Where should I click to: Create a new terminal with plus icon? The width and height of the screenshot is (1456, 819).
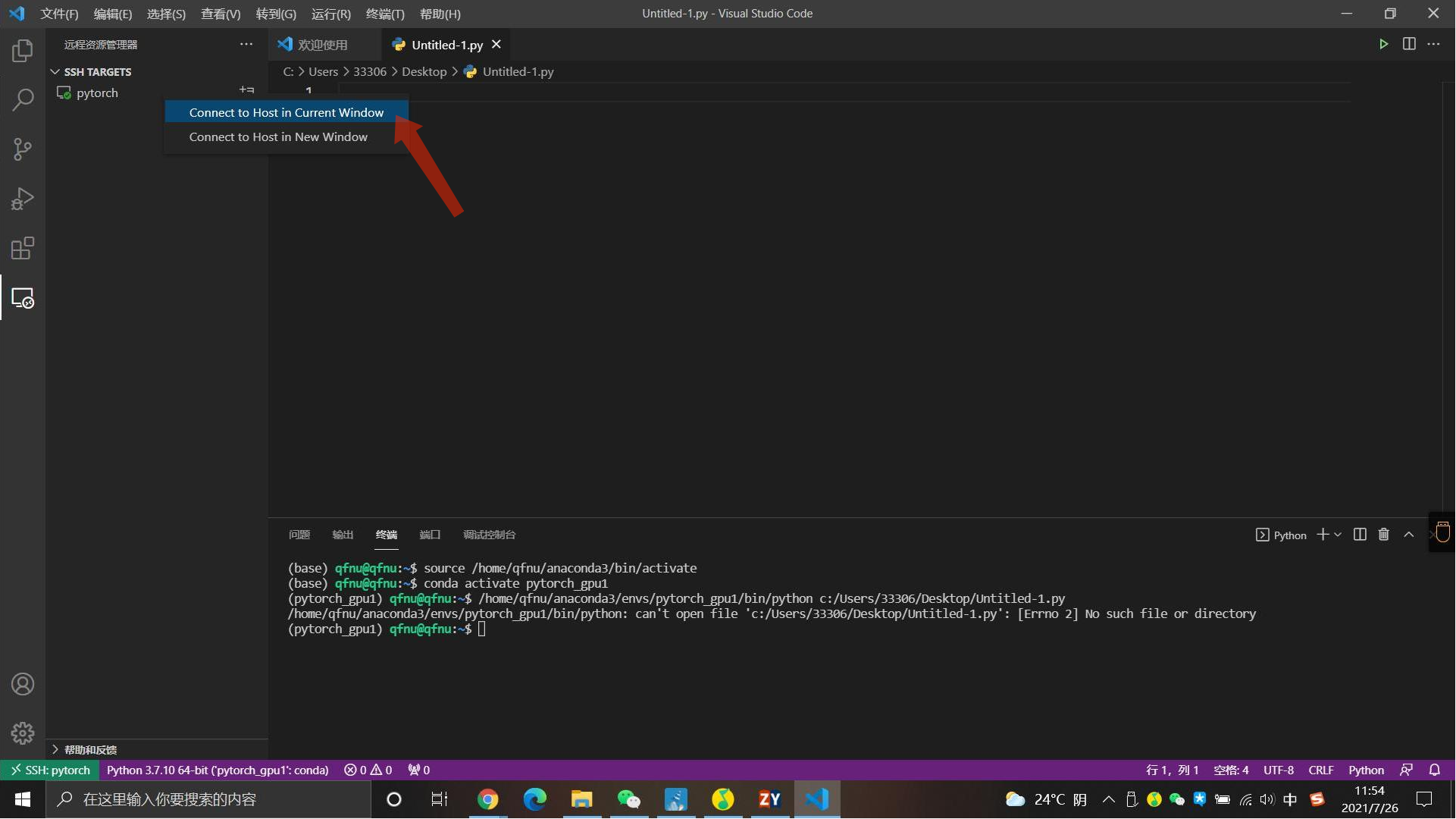[1323, 535]
